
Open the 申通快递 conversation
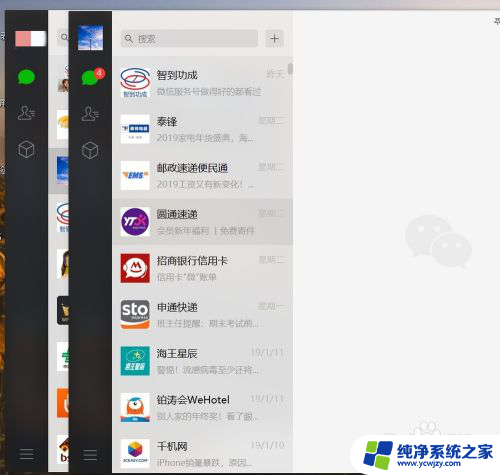[202, 314]
